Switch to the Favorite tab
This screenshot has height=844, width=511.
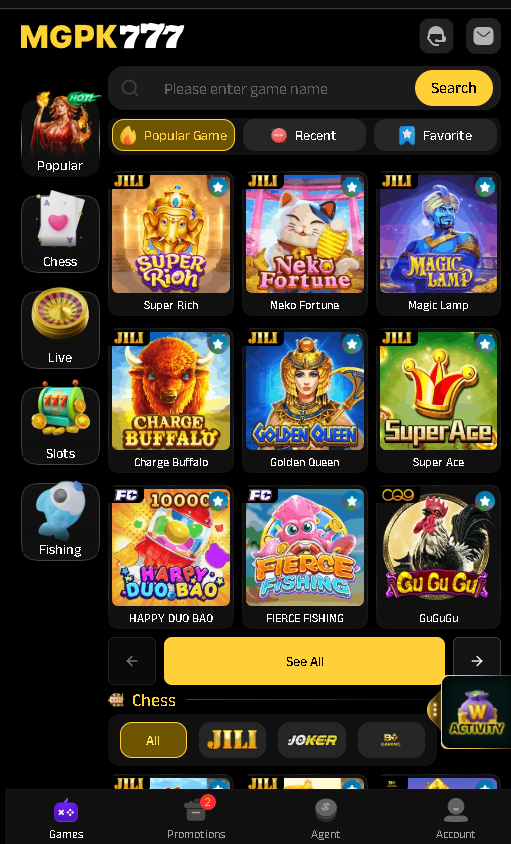[x=435, y=135]
